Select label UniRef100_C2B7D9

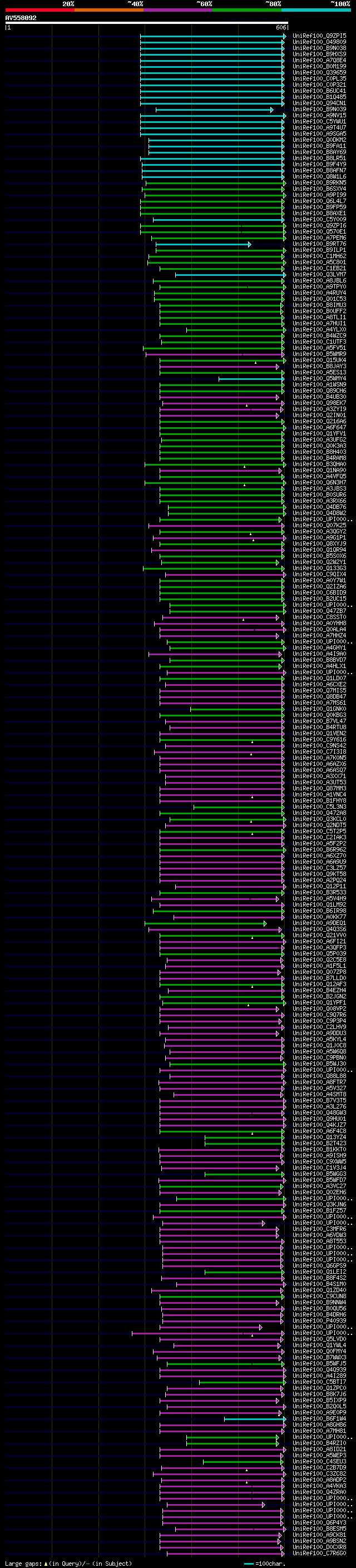319,1467
